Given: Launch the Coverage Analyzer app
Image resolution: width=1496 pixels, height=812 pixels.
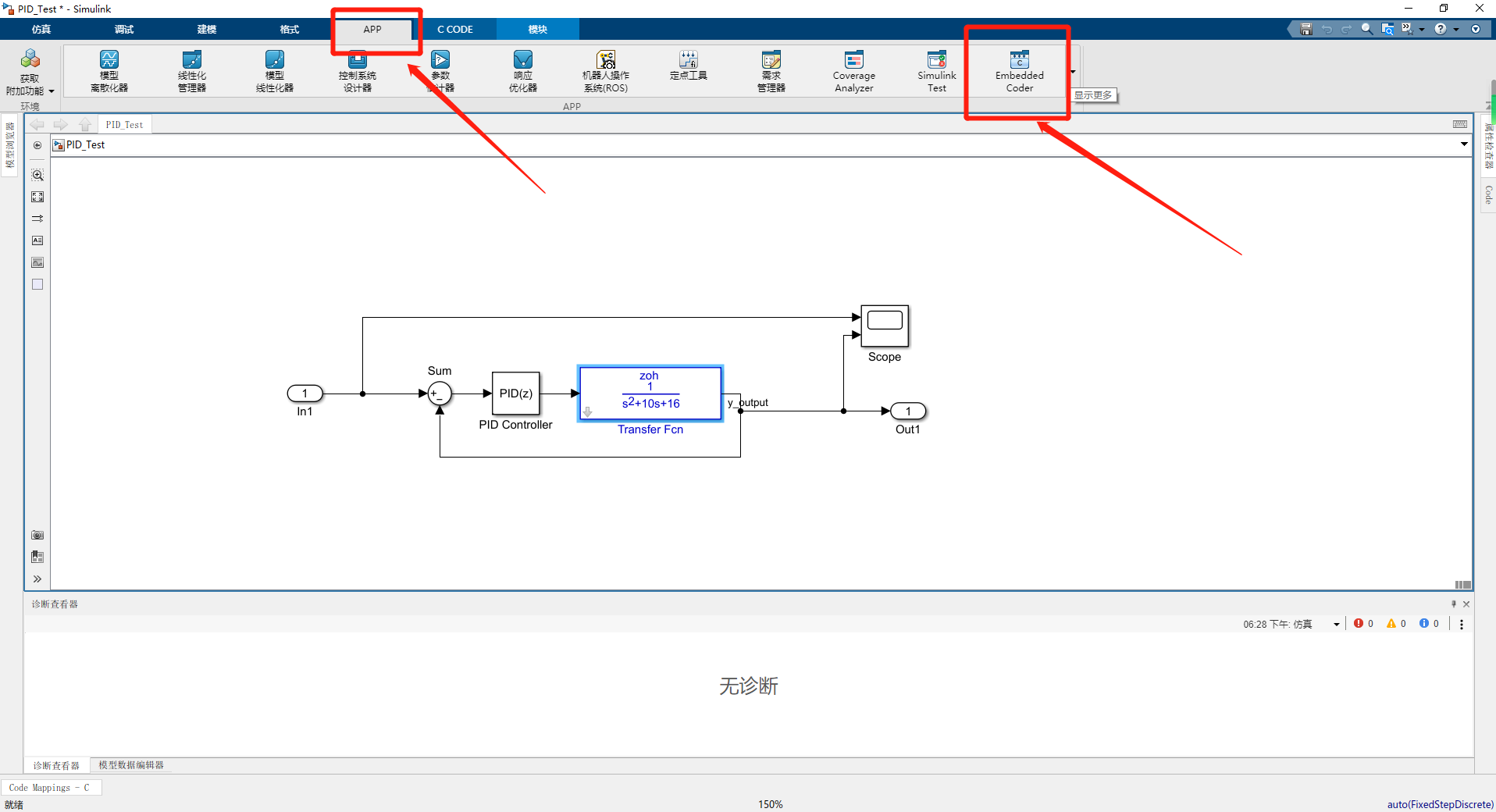Looking at the screenshot, I should tap(853, 70).
